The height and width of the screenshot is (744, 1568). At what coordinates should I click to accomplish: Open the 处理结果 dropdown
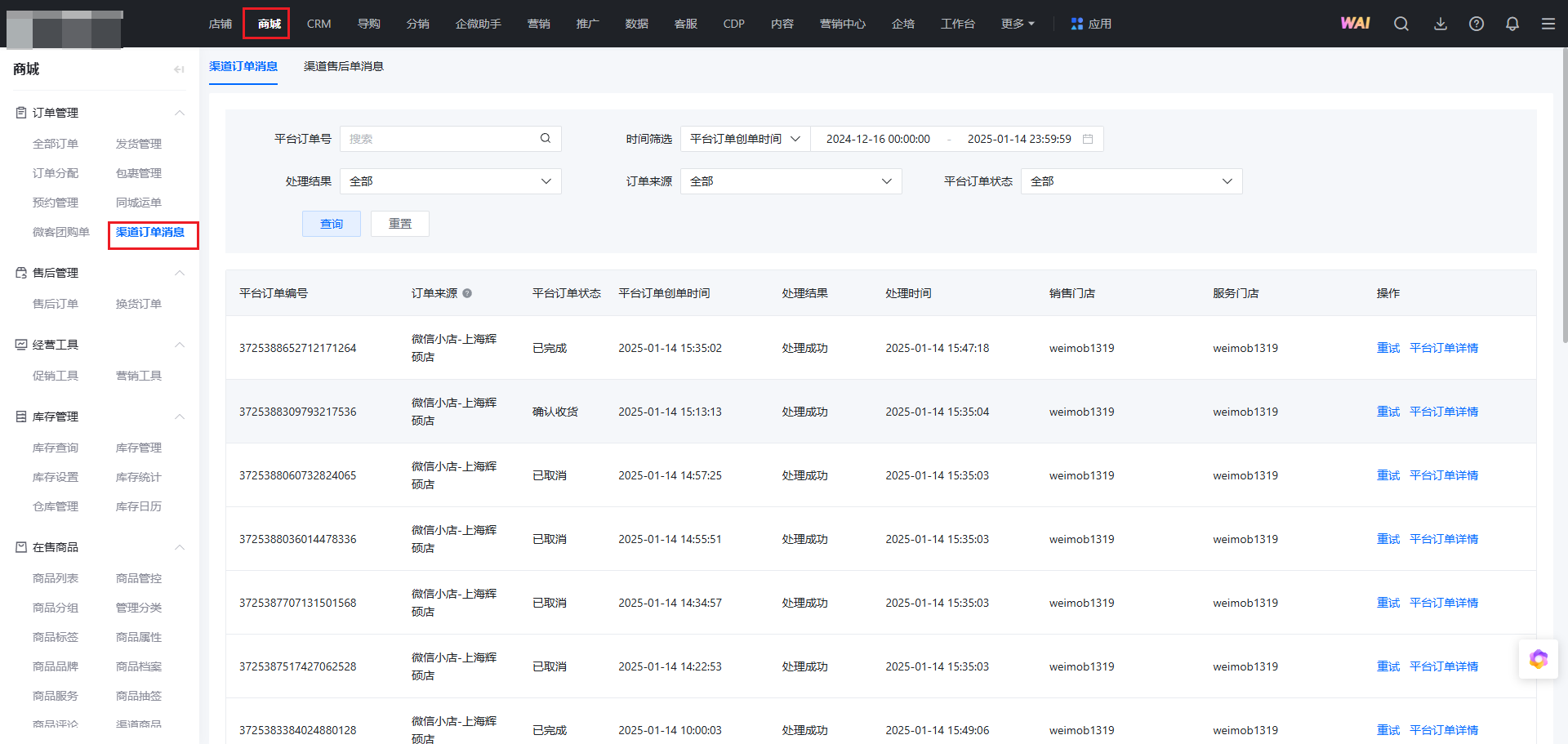point(451,181)
